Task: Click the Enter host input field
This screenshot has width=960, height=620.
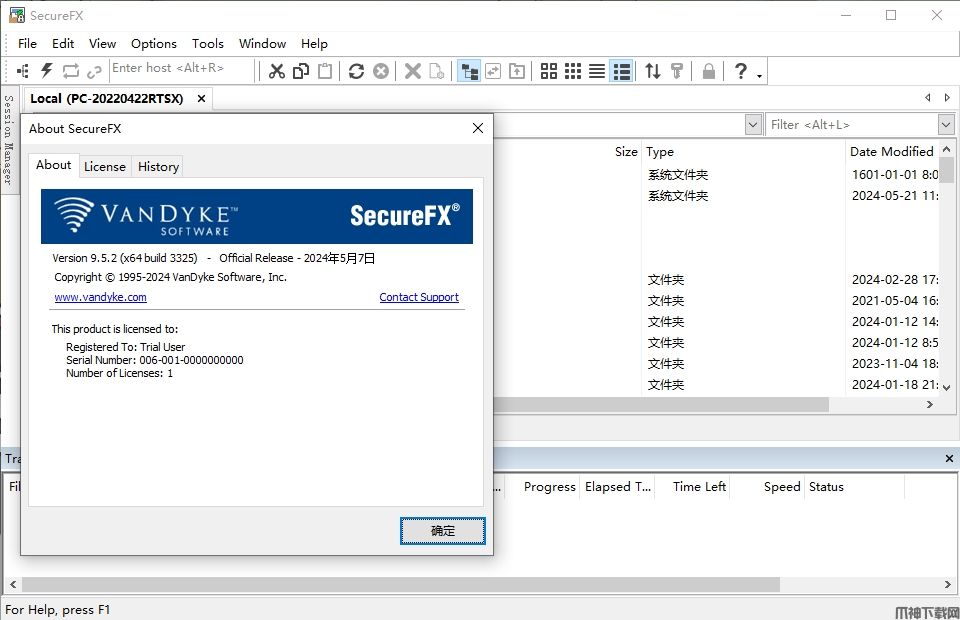Action: 181,69
